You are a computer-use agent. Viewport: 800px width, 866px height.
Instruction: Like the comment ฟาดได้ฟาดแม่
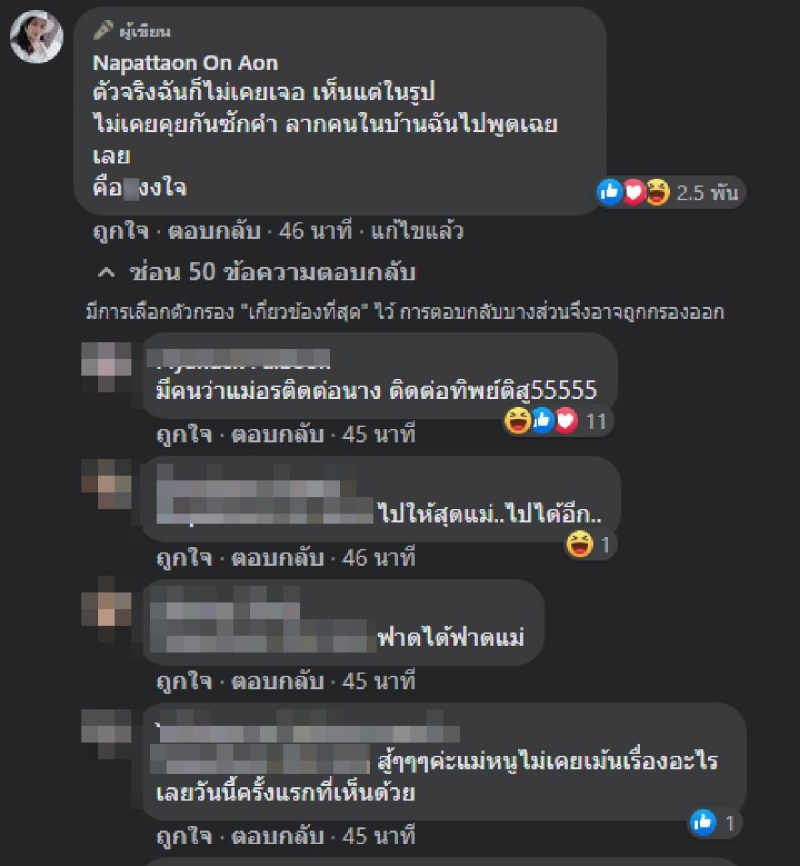coord(185,682)
